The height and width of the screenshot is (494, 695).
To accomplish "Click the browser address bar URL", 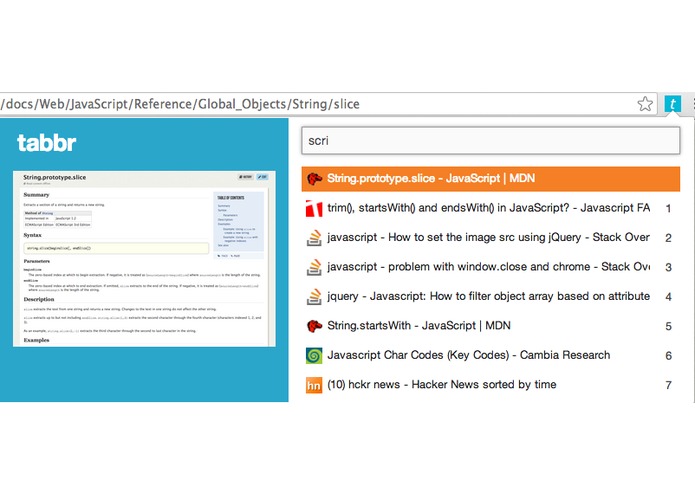I will (180, 104).
